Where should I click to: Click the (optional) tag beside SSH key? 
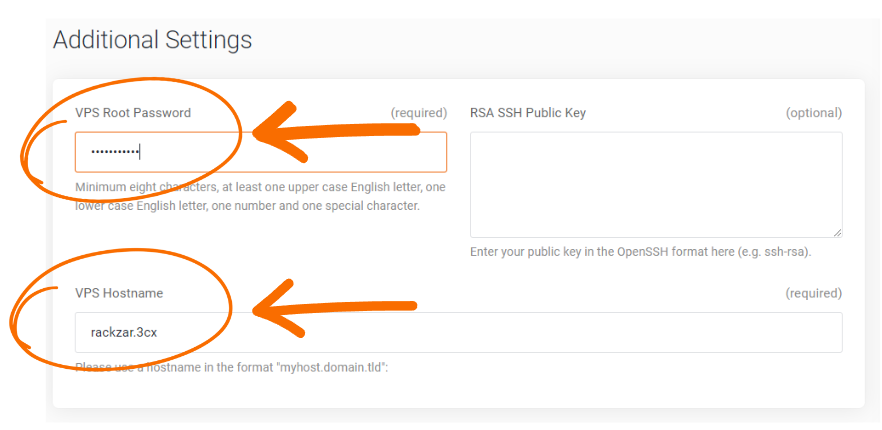coord(814,113)
